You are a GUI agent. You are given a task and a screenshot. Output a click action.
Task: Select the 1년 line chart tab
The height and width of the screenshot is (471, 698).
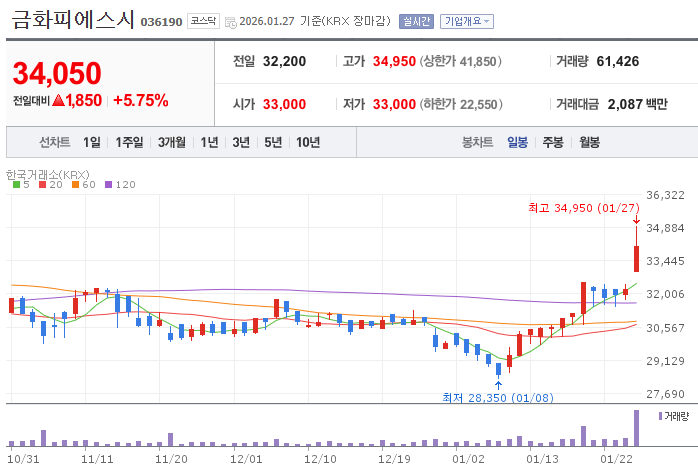coord(209,142)
